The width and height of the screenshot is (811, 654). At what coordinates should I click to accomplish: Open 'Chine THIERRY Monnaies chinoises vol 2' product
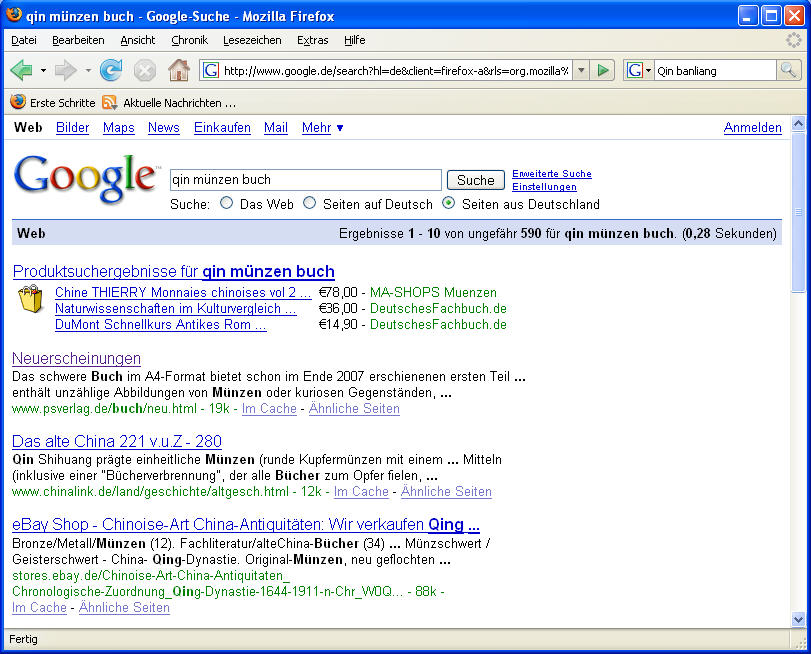pos(183,292)
